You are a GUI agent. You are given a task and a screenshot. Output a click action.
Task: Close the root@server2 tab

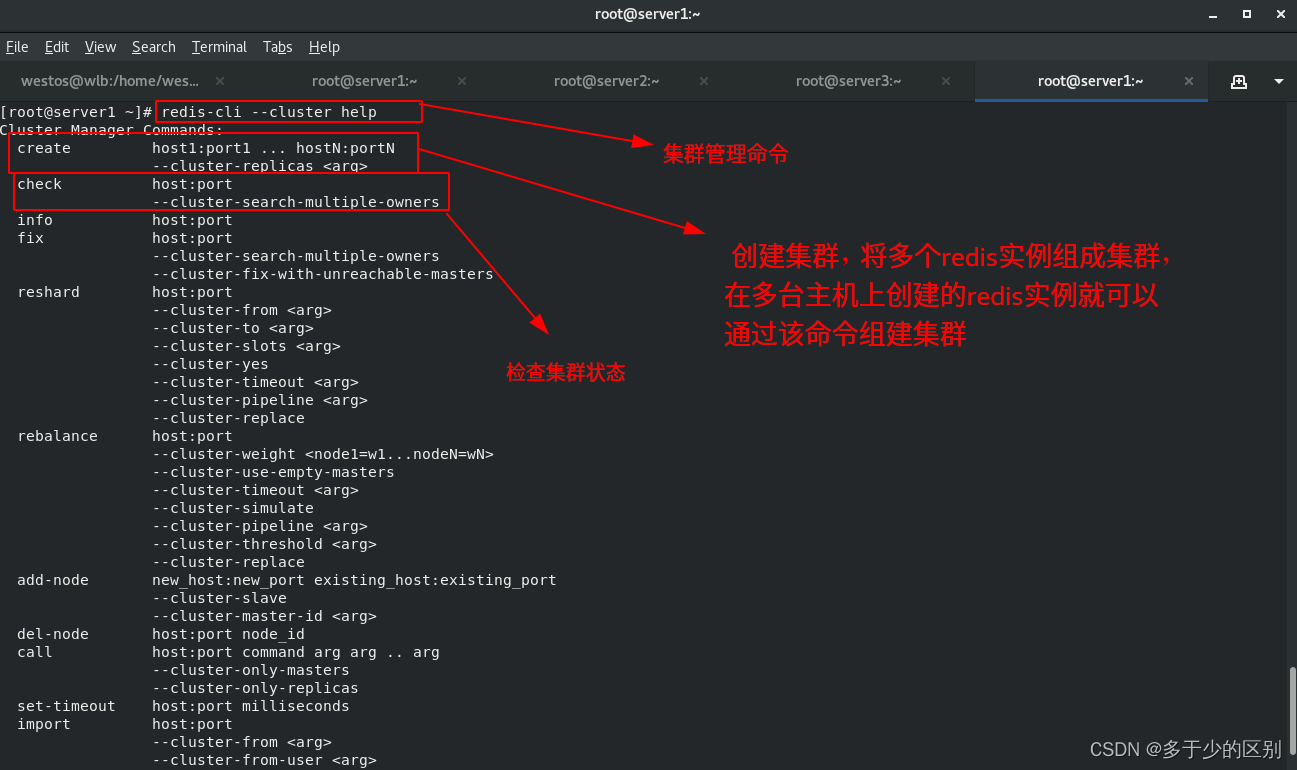point(705,81)
